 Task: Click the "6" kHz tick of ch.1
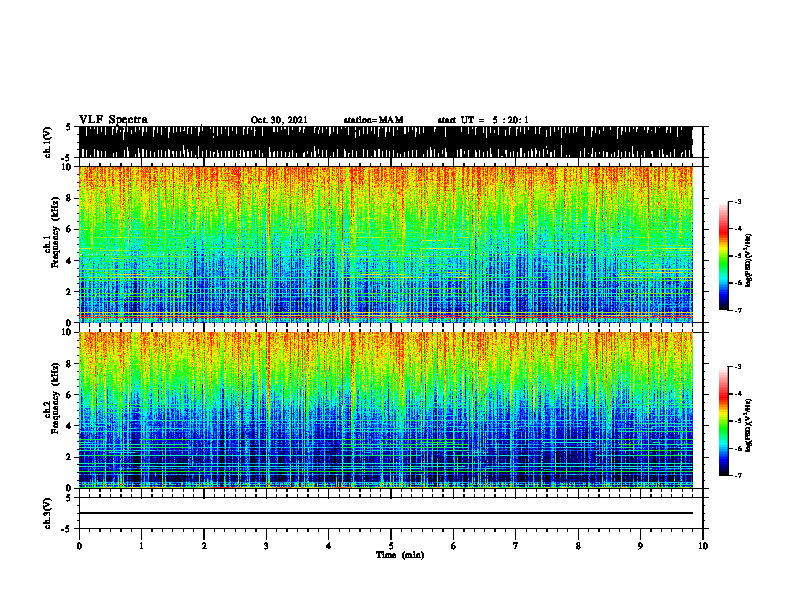70,229
